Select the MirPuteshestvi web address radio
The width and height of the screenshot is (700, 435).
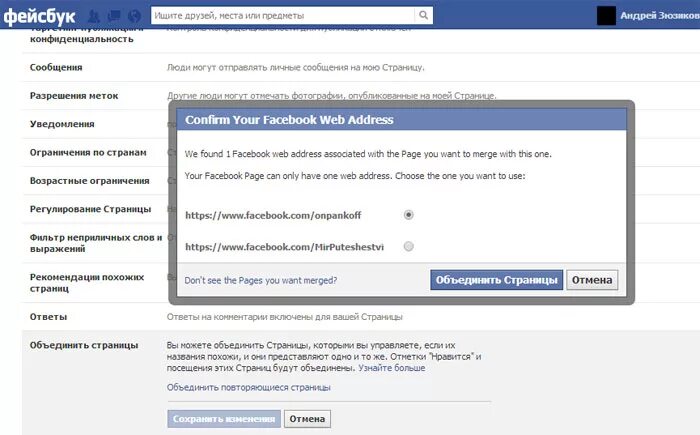point(408,246)
